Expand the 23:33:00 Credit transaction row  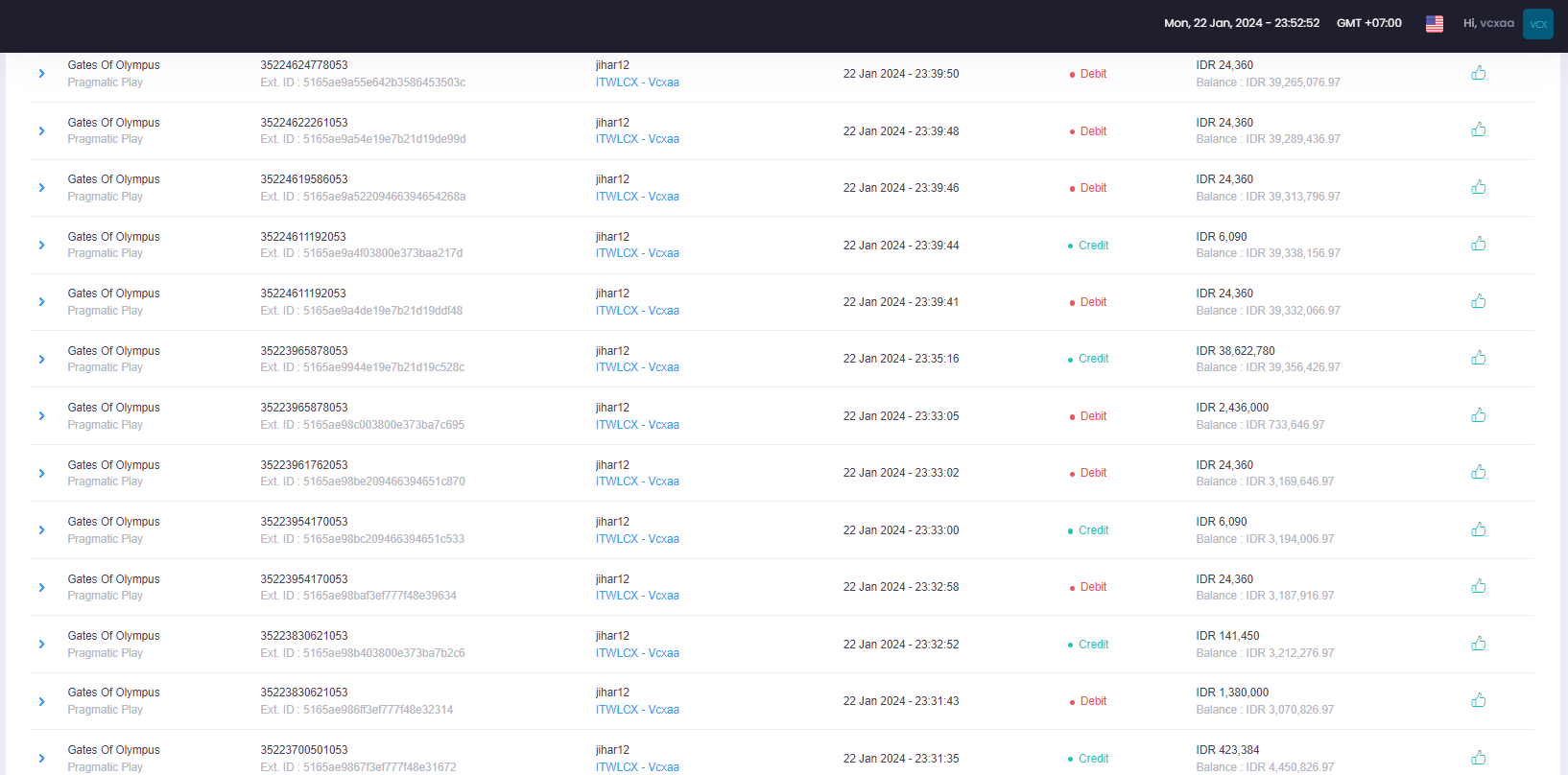41,530
